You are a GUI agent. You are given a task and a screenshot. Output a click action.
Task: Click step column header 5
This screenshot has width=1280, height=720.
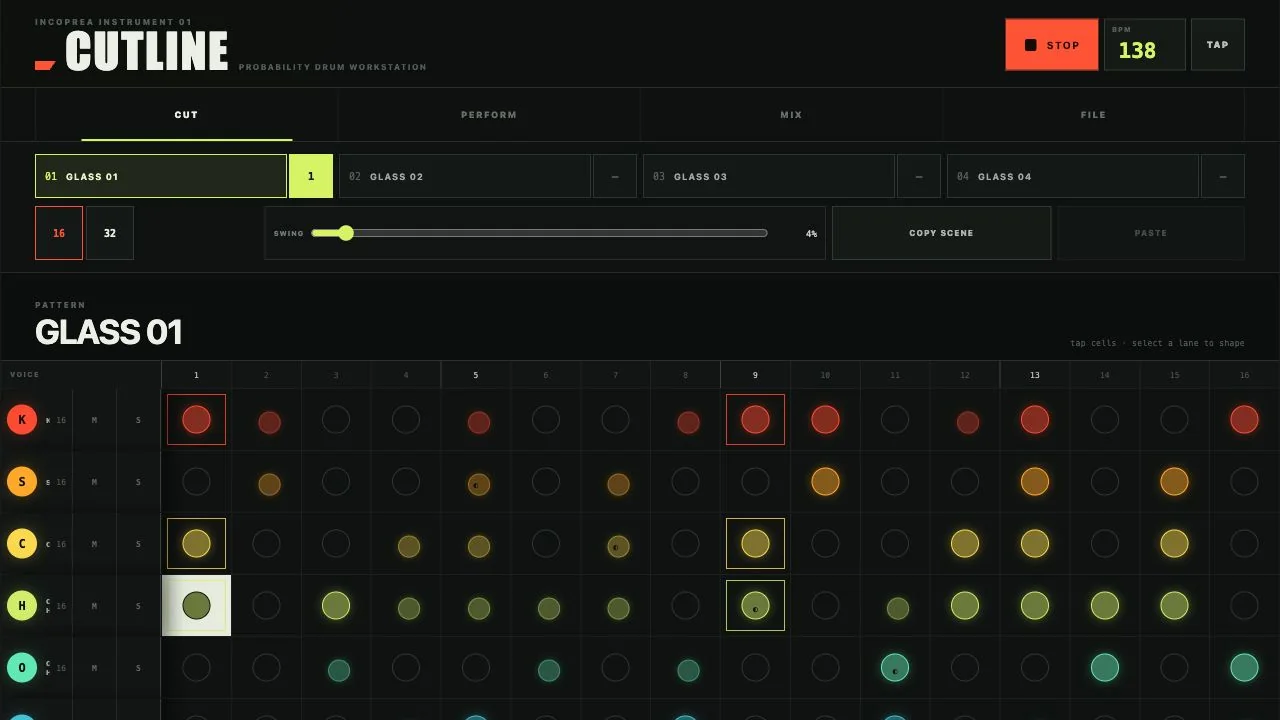click(475, 375)
